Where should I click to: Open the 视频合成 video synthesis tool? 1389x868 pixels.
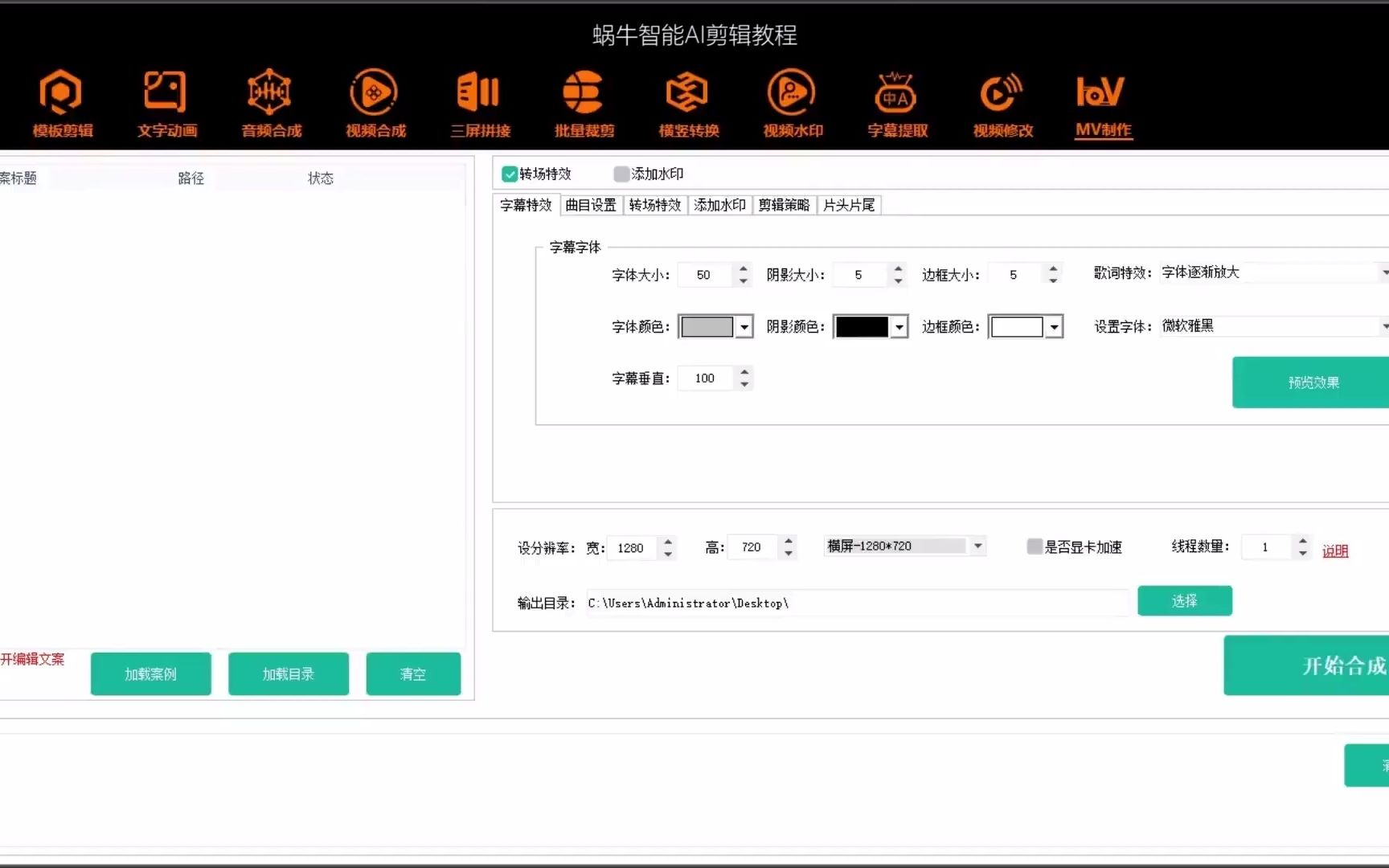(375, 104)
